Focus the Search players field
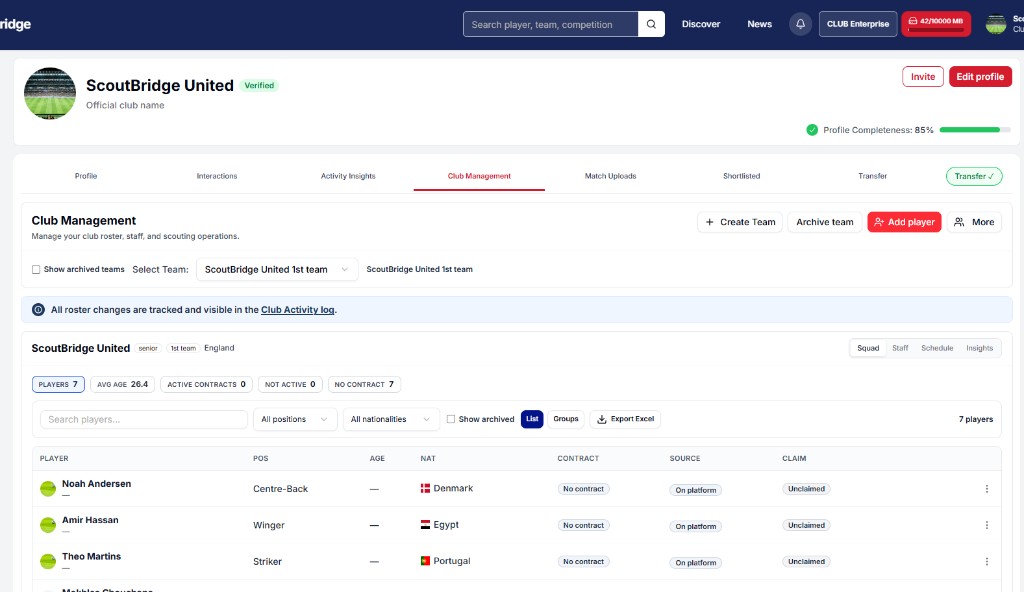This screenshot has height=592, width=1024. [144, 419]
